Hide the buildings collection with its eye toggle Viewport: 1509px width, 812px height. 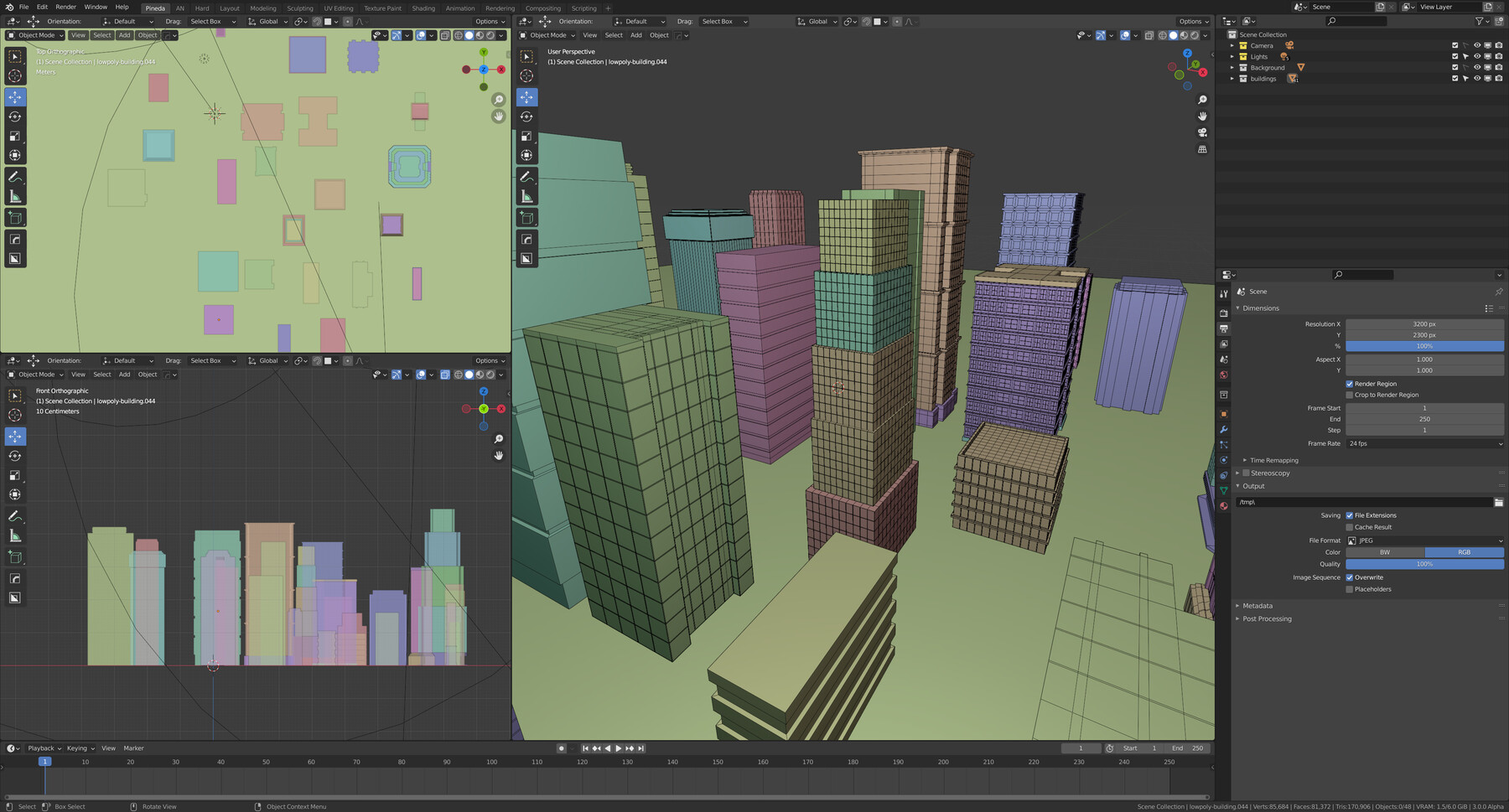click(x=1478, y=78)
